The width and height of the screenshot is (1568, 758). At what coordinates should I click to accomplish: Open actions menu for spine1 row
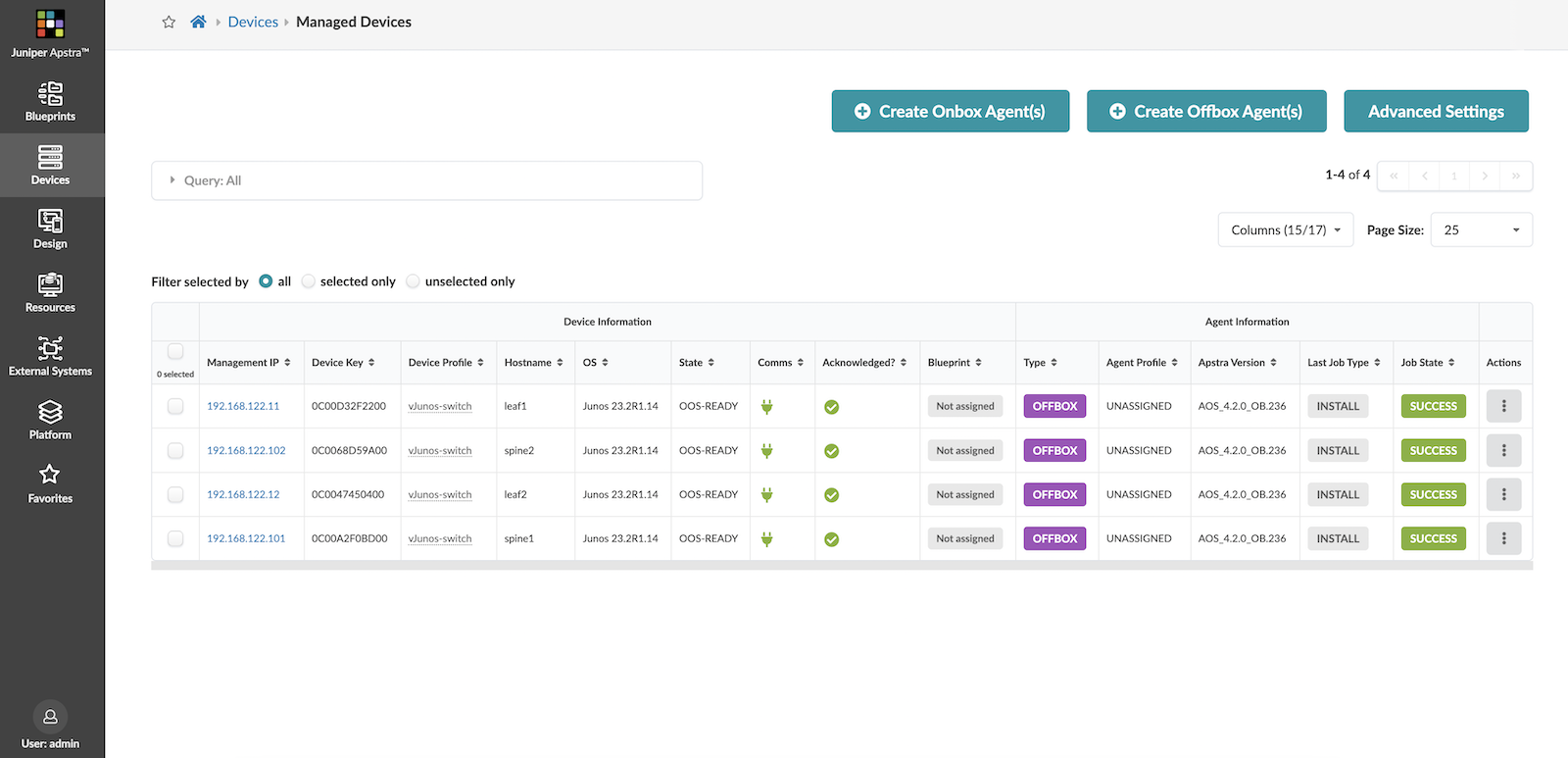pos(1503,538)
